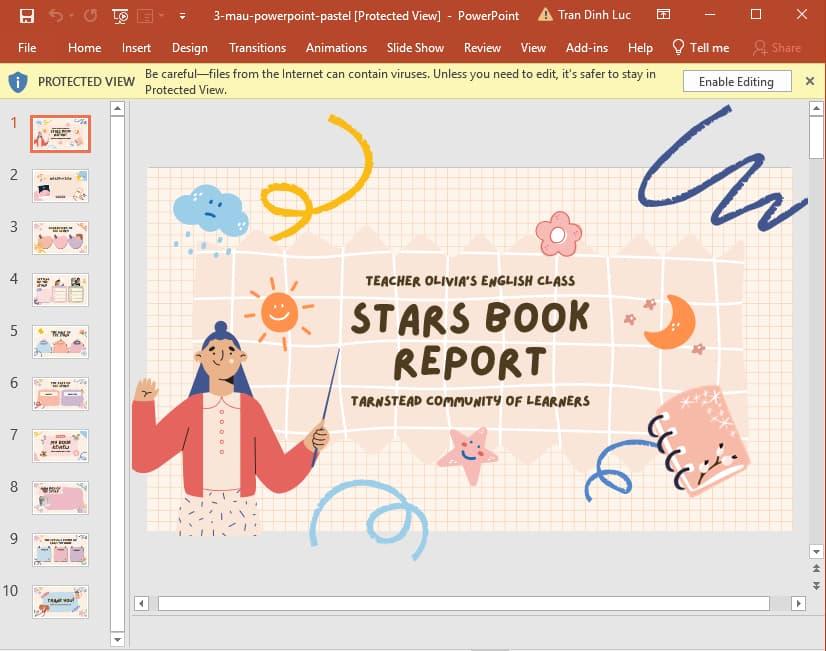This screenshot has height=651, width=826.
Task: Click the horizontal scrollbar right arrow
Action: click(x=798, y=603)
